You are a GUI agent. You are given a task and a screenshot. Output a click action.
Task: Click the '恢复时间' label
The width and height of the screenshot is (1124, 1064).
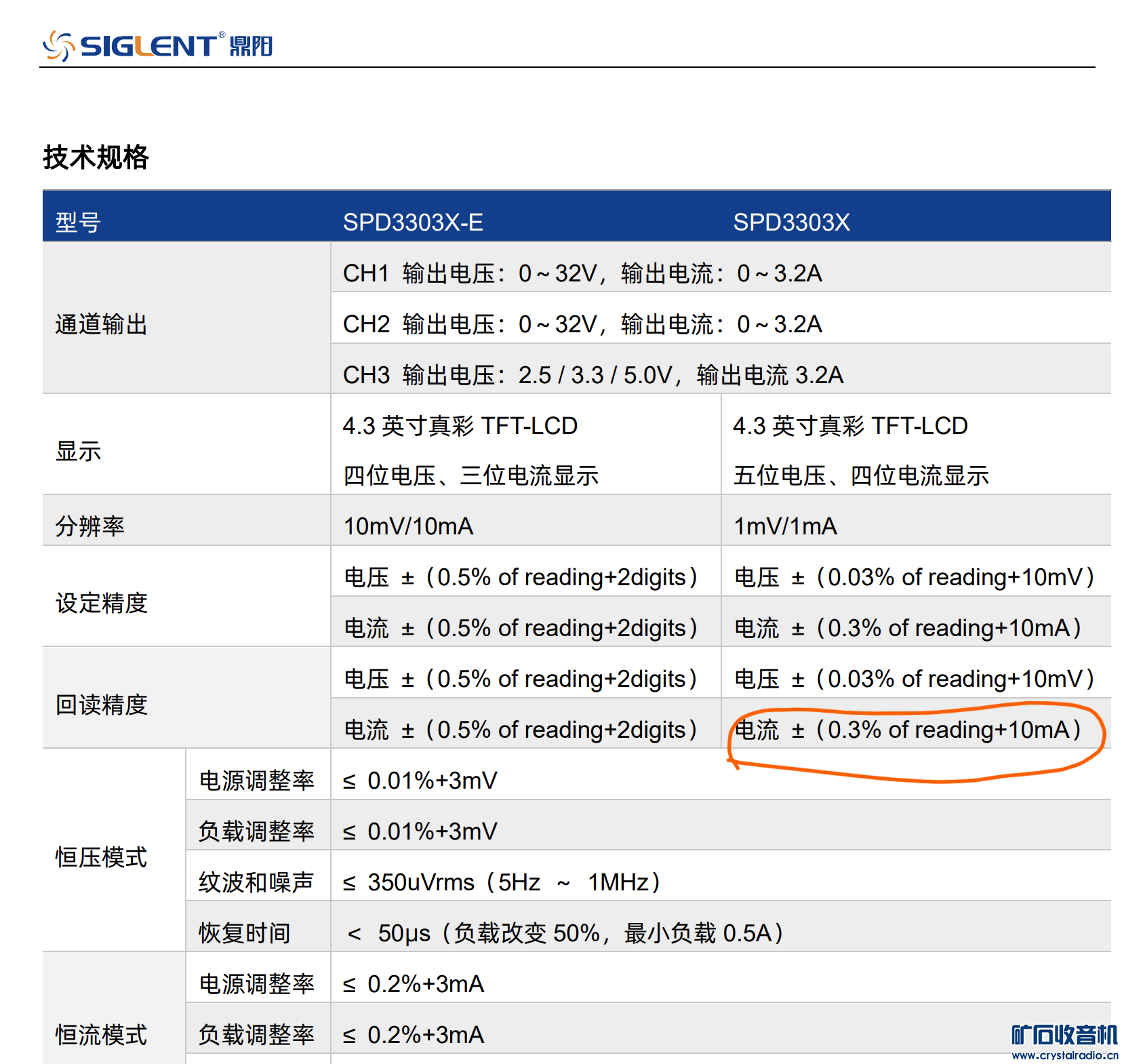tap(245, 933)
